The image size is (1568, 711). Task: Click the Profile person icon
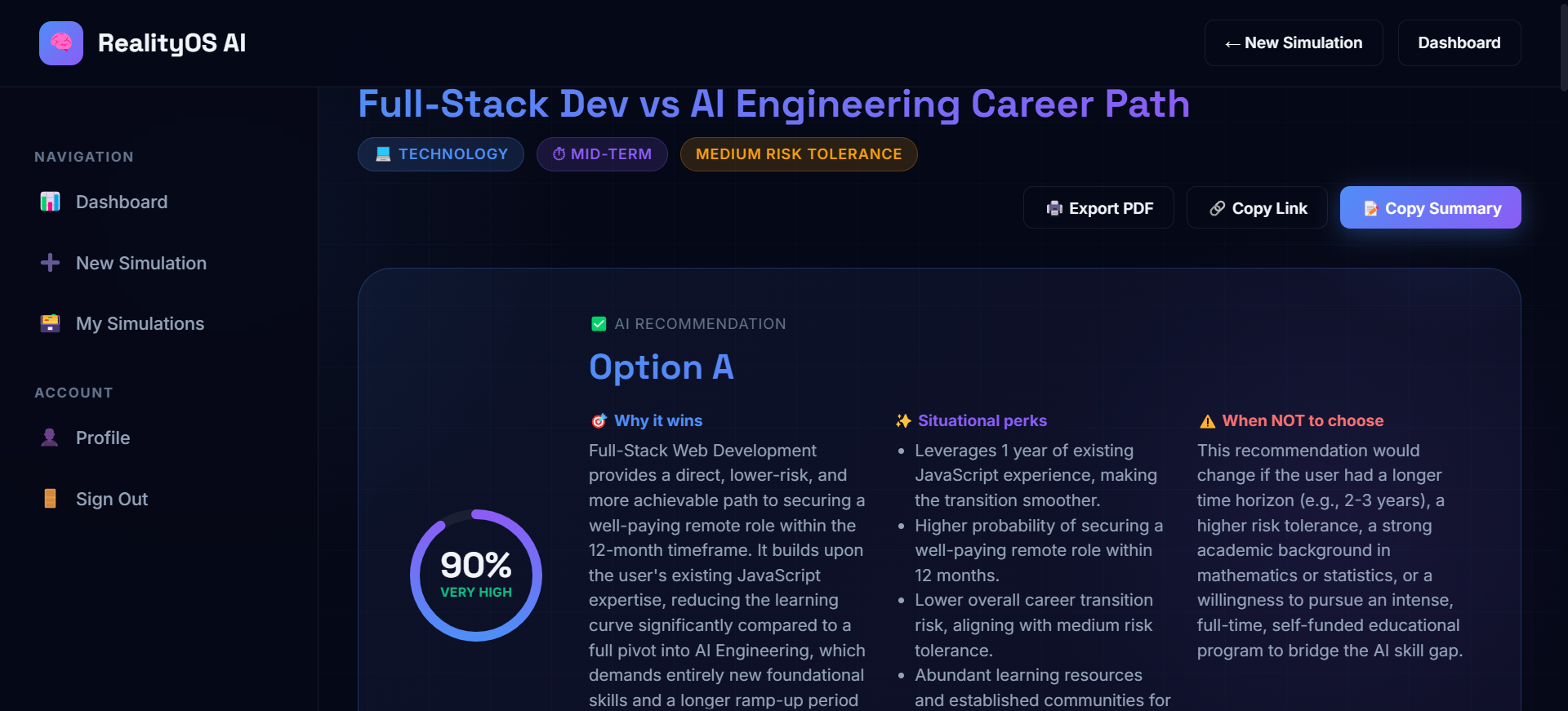[50, 438]
